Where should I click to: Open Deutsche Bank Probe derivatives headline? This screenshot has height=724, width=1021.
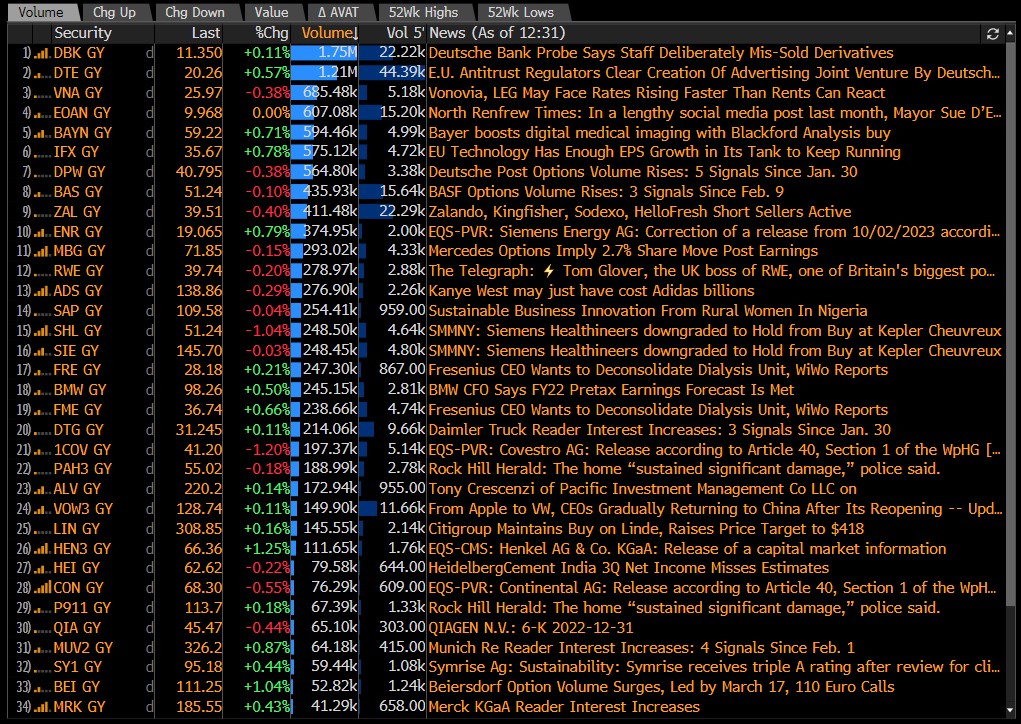(x=661, y=53)
